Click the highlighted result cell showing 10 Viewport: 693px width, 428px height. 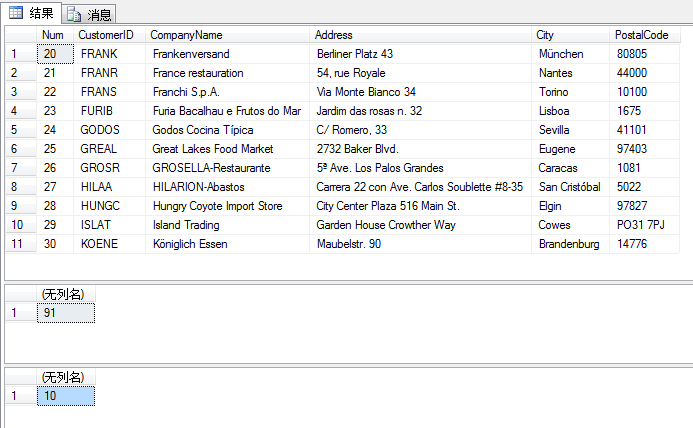click(x=66, y=396)
